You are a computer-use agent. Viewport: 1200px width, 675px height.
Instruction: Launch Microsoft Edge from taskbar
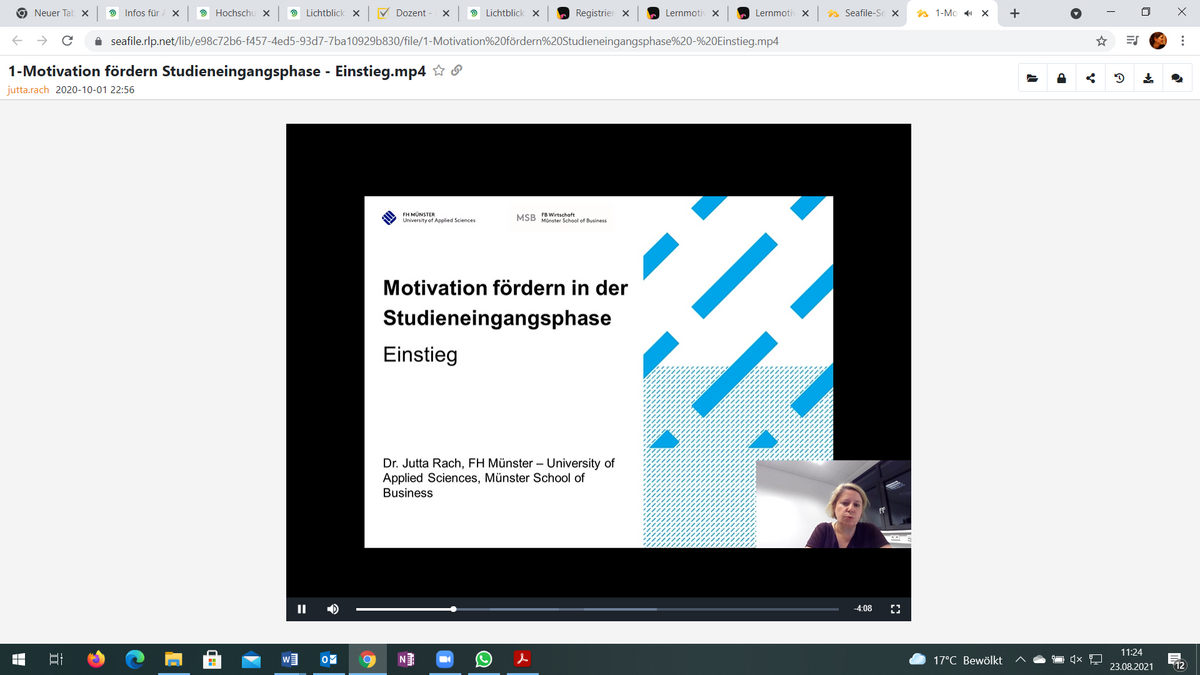[135, 660]
